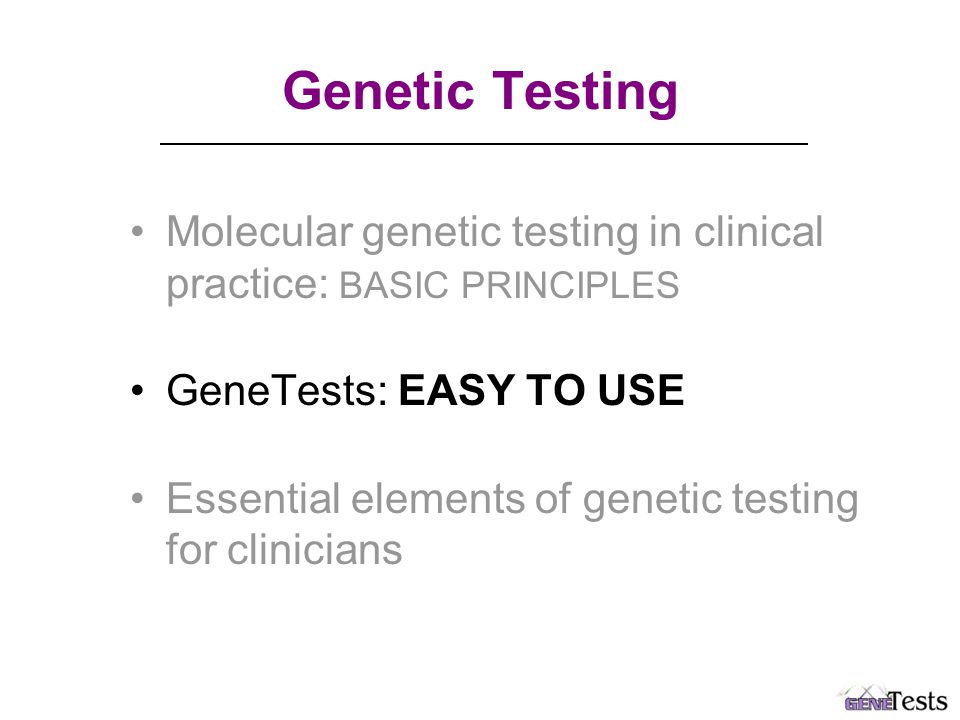Click the horizontal line under the title
960x720 pixels.
click(x=484, y=144)
